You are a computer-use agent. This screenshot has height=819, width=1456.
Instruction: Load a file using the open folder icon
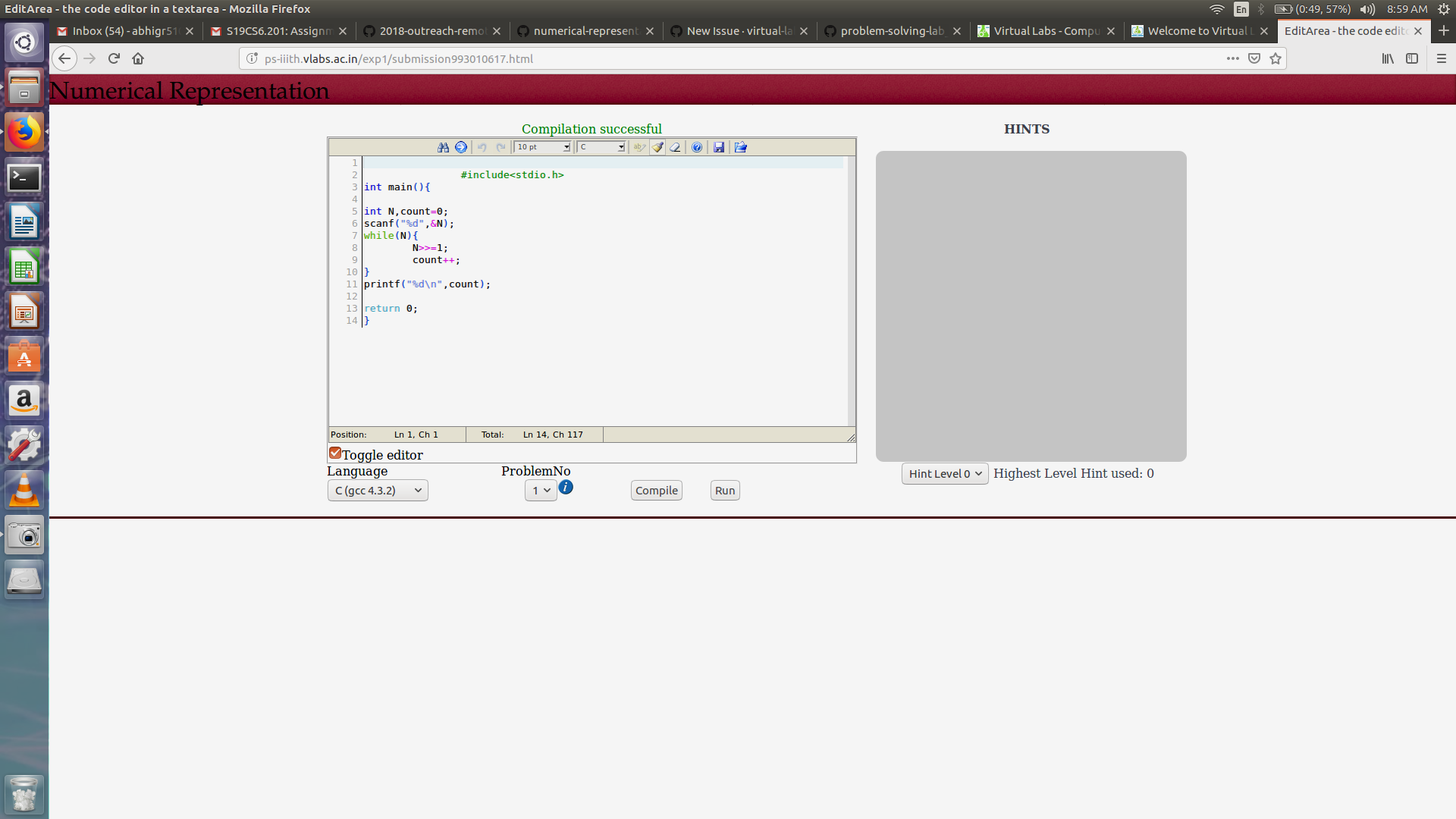tap(740, 147)
